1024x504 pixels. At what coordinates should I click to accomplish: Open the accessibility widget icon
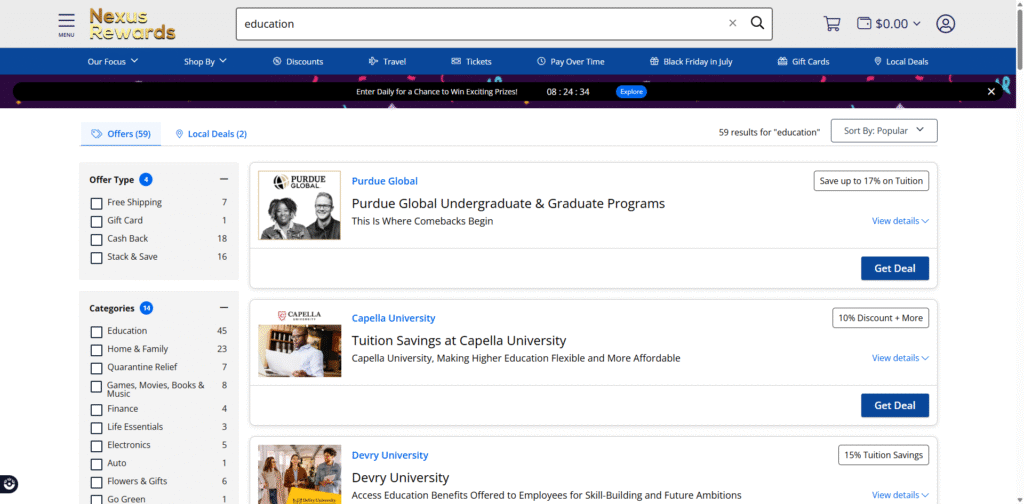point(9,484)
